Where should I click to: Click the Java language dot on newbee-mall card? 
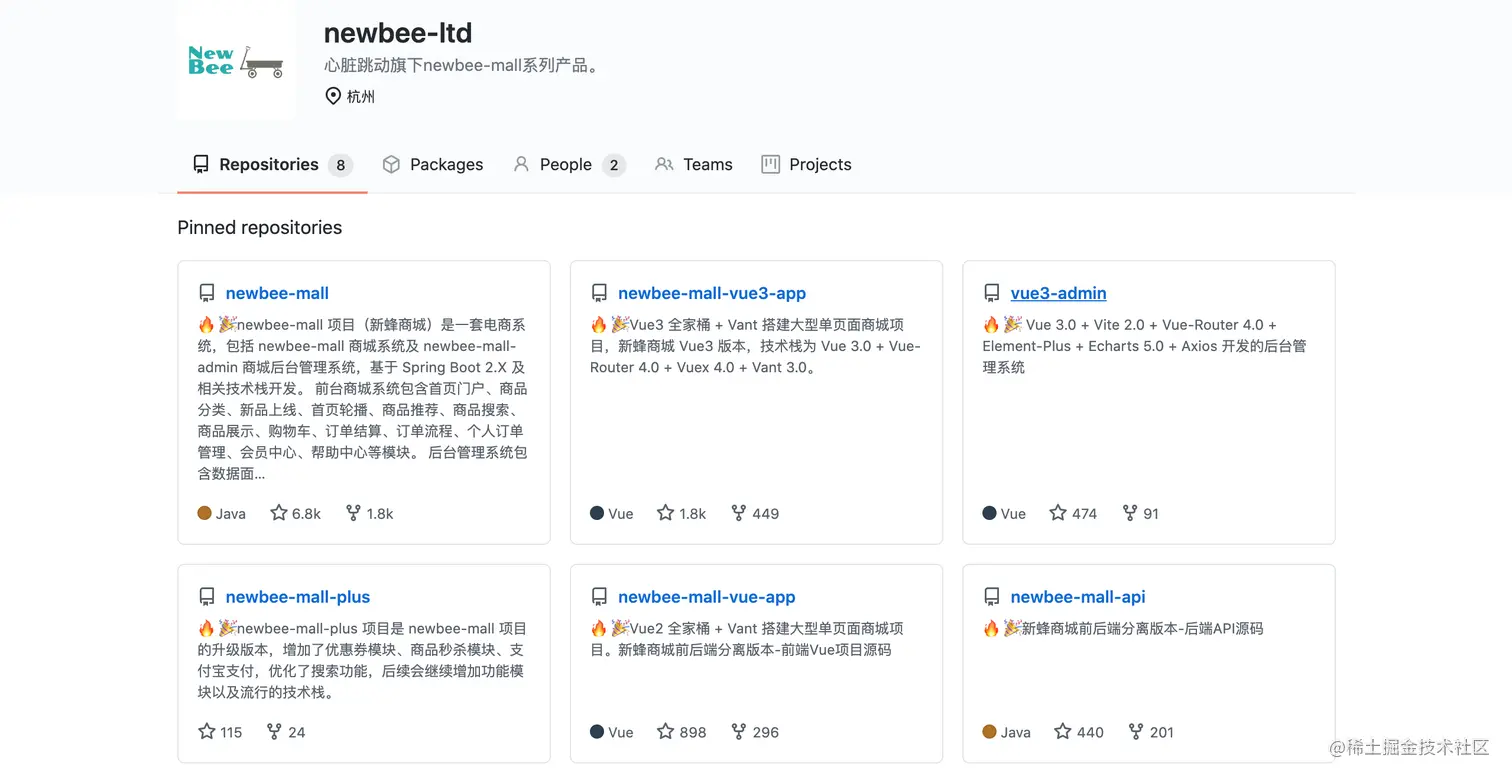pyautogui.click(x=205, y=513)
